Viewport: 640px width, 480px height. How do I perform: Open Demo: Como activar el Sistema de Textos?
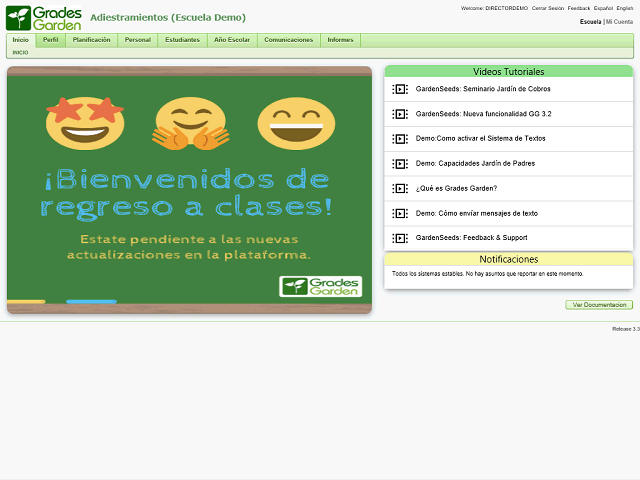(480, 139)
